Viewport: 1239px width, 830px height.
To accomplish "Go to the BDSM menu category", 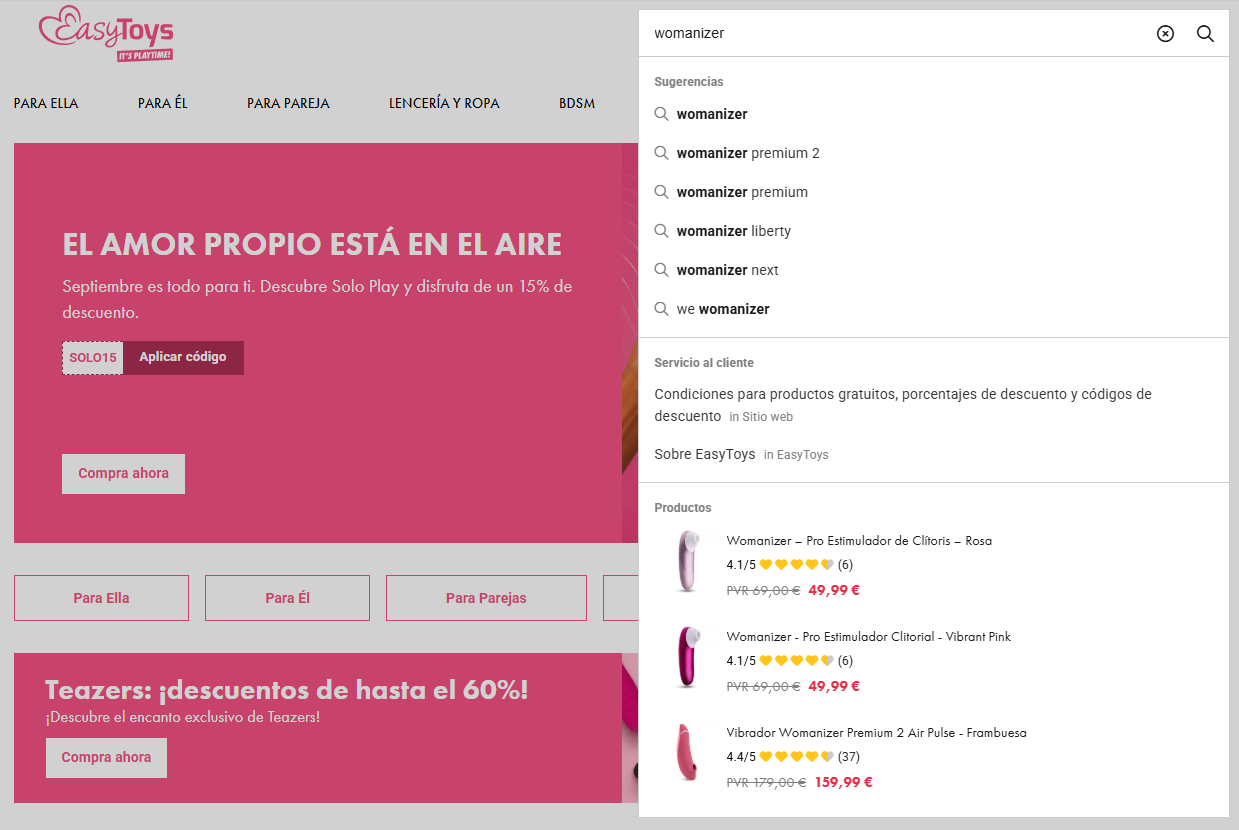I will [577, 103].
